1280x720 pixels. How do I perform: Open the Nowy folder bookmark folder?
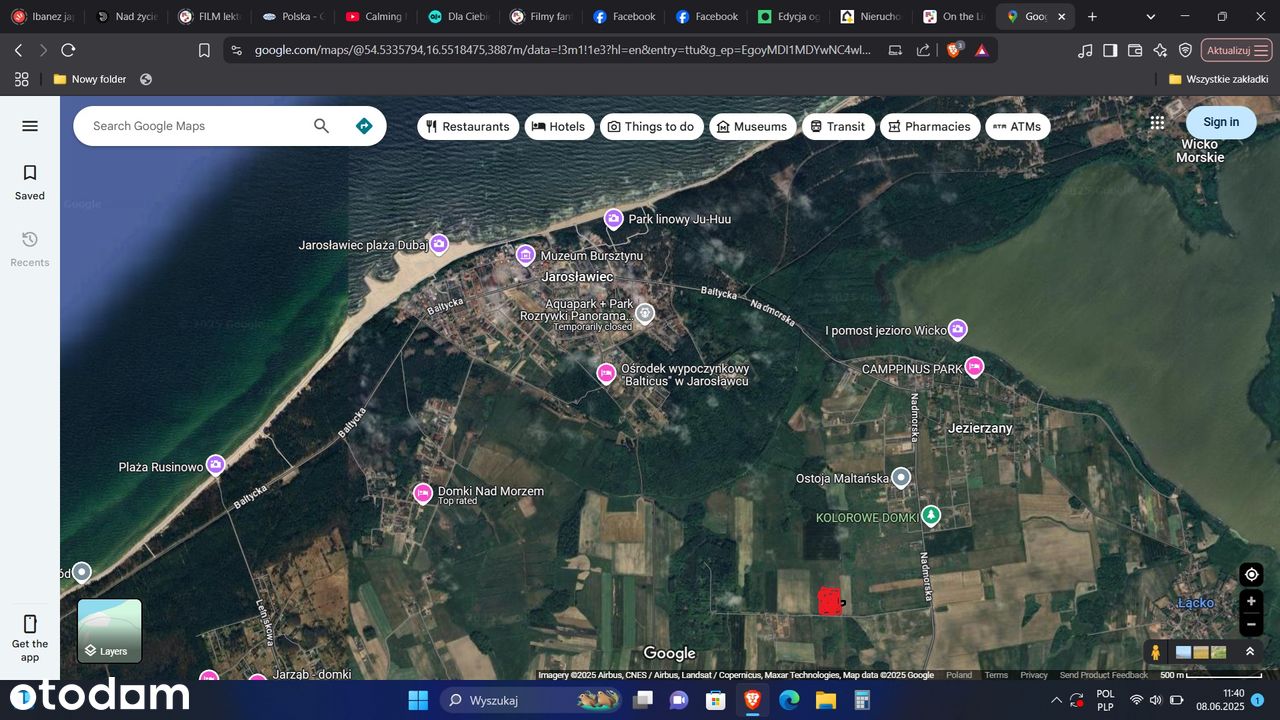point(90,79)
